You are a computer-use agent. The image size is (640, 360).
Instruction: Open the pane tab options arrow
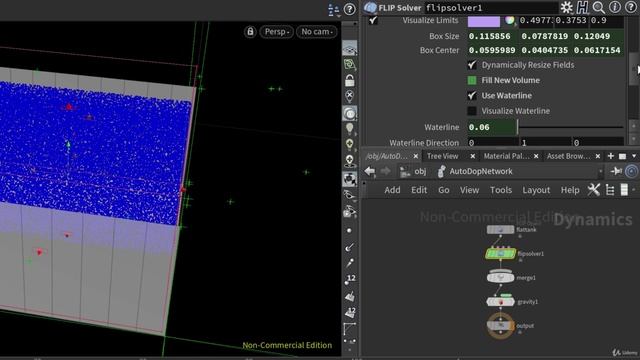(x=634, y=156)
